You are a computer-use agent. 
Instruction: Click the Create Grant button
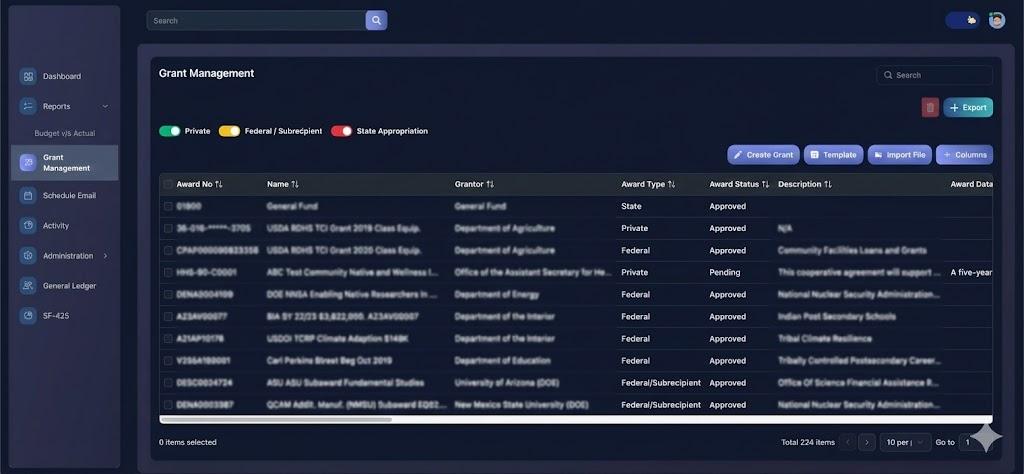763,155
